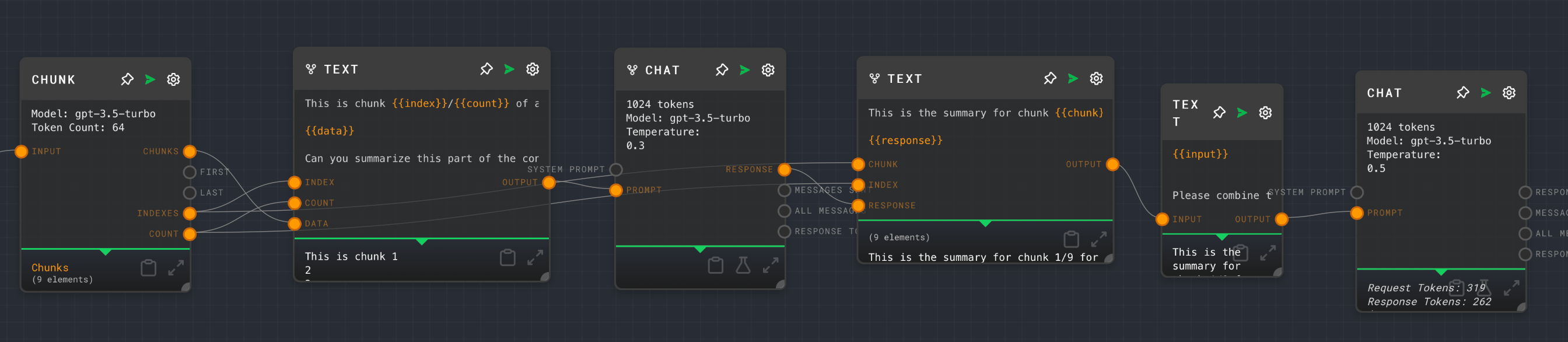Expand Request Tokens output of last Chat node
1568x342 pixels.
pos(1511,287)
